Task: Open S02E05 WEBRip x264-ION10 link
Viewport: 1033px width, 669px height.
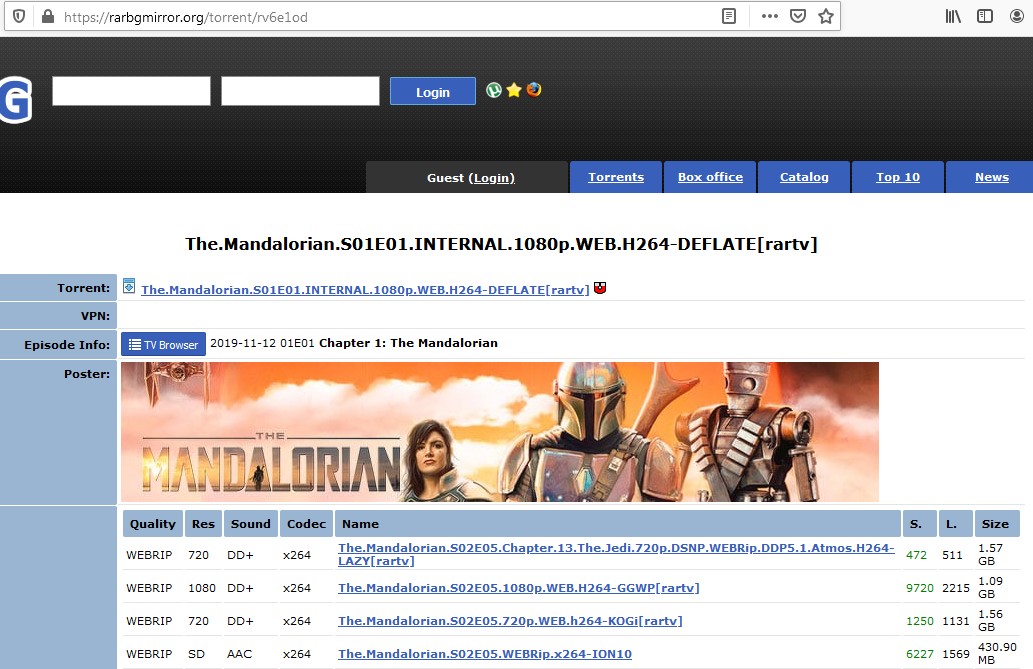Action: pos(485,653)
